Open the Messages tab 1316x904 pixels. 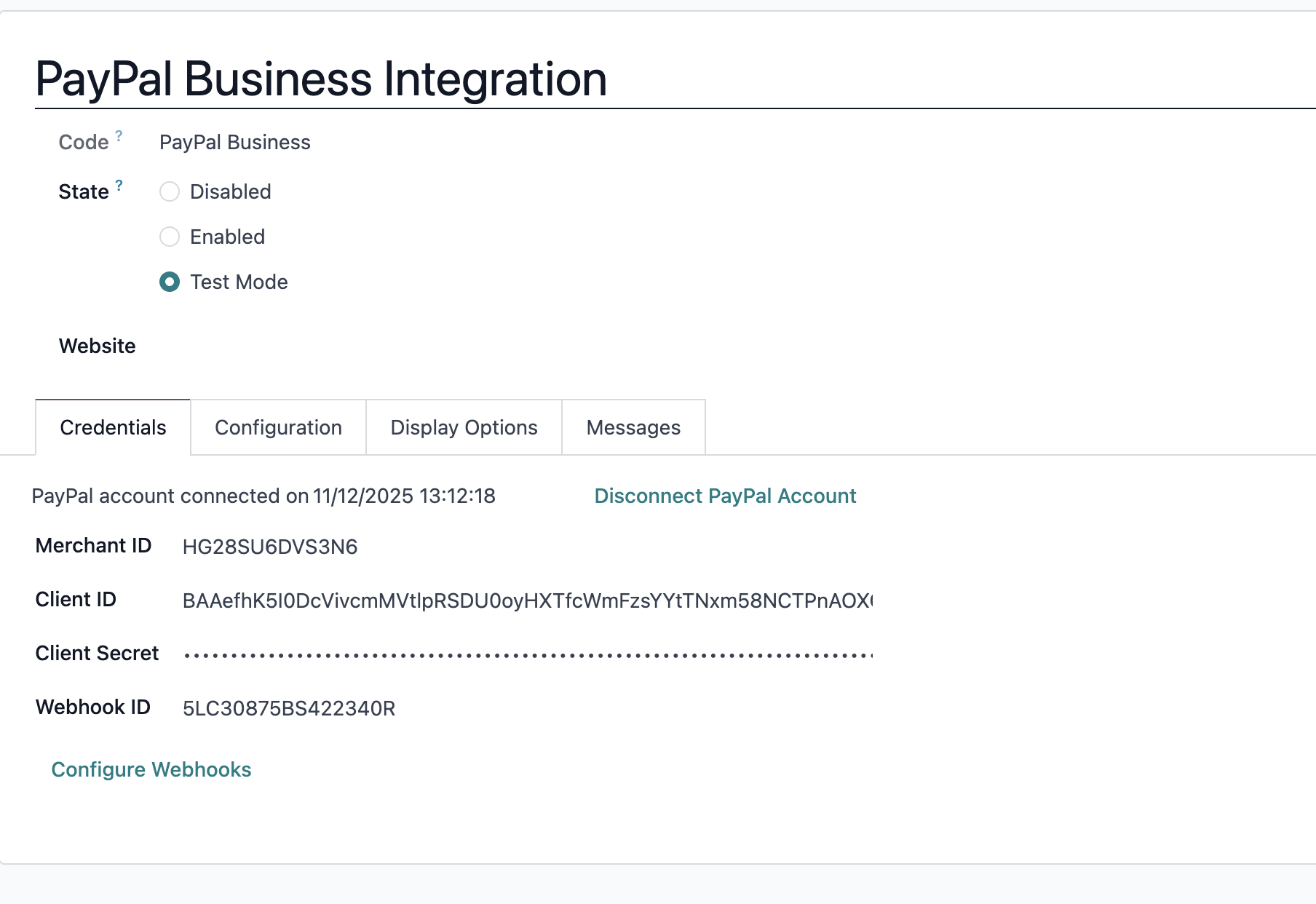point(633,427)
